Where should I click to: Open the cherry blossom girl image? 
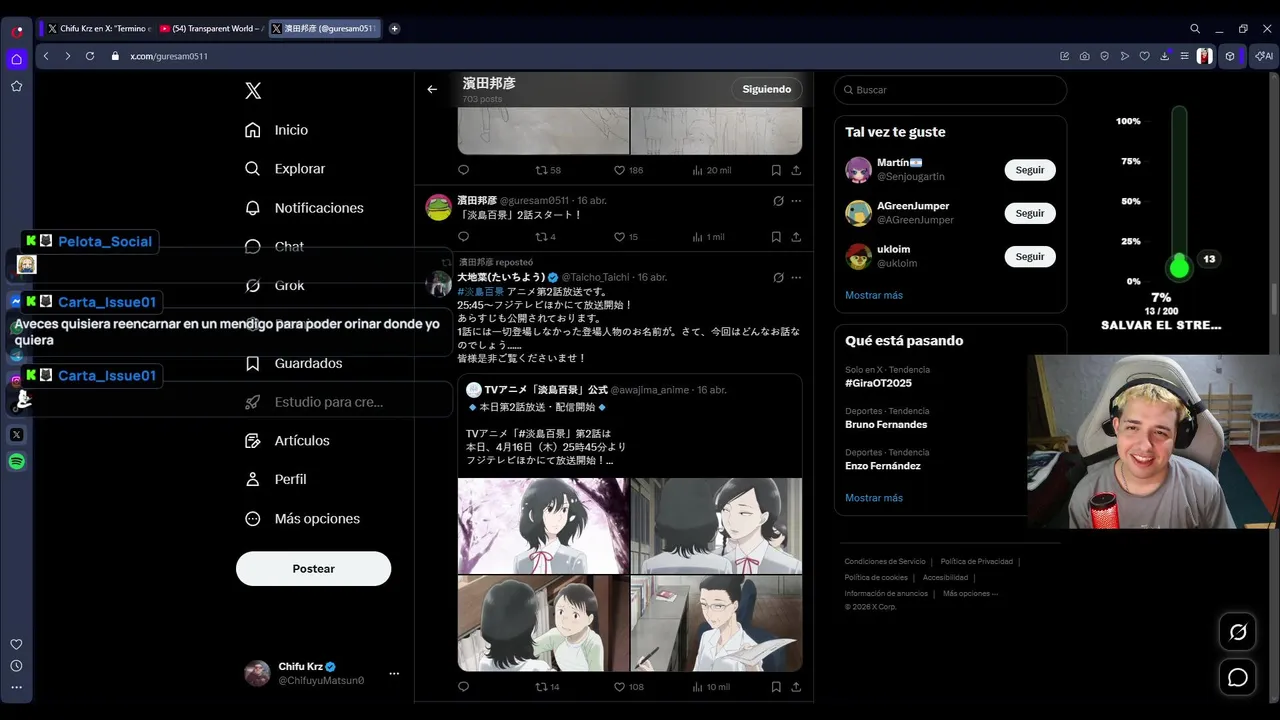click(543, 525)
